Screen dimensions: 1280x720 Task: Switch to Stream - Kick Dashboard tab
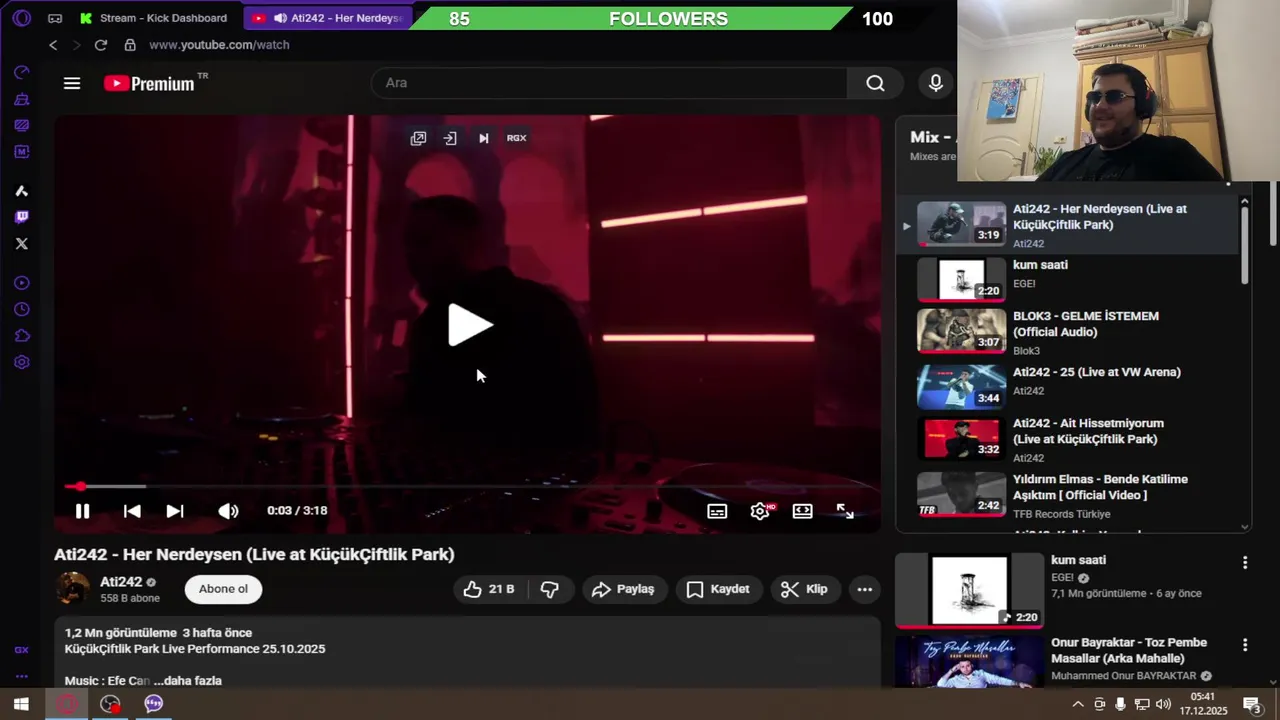[x=155, y=18]
